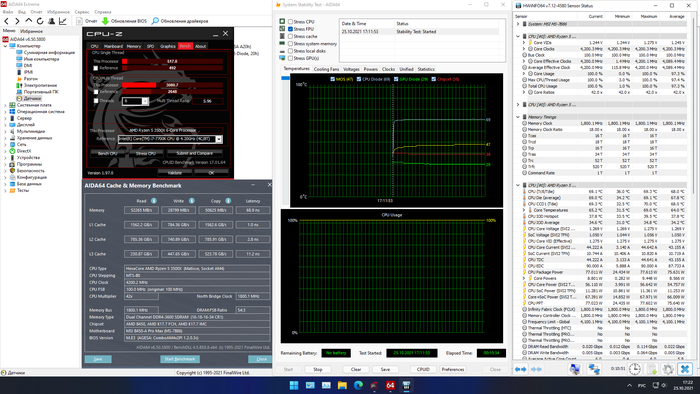Click Обновления драйверов magnifier icon
The height and width of the screenshot is (394, 700).
[155, 21]
